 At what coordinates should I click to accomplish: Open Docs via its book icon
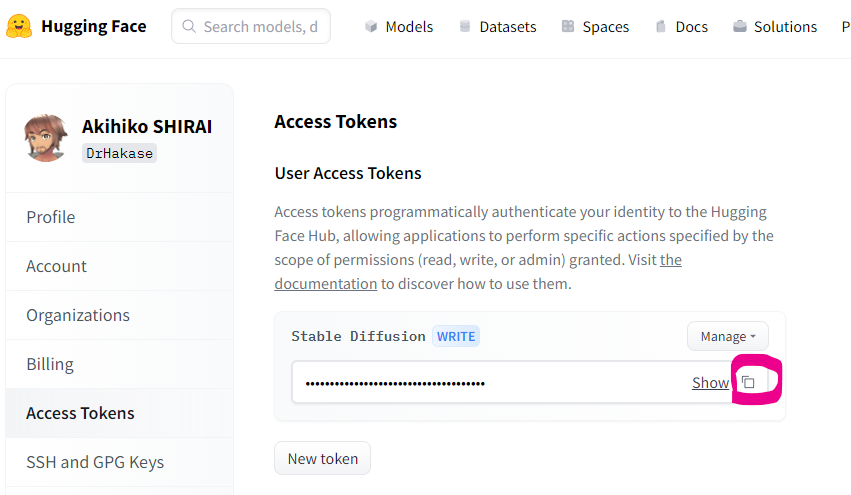pos(661,27)
